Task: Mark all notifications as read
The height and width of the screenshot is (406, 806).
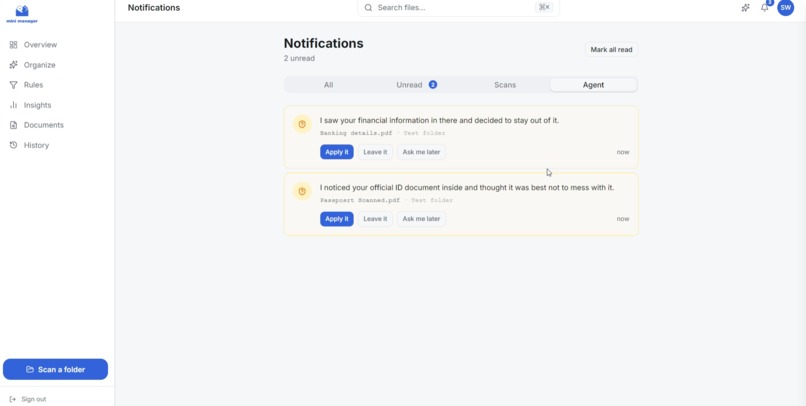Action: (x=611, y=49)
